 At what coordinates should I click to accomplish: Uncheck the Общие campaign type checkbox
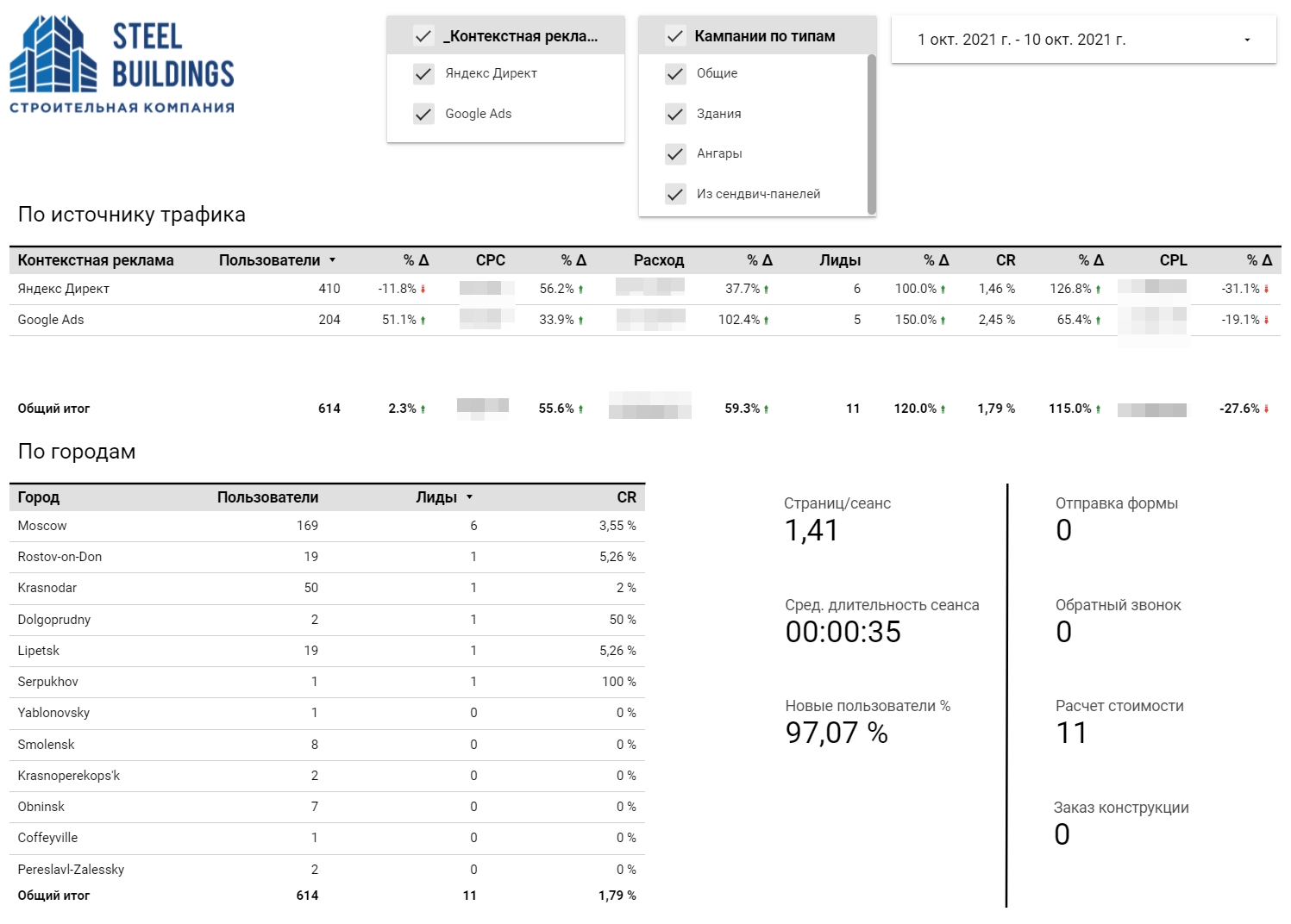[x=675, y=74]
